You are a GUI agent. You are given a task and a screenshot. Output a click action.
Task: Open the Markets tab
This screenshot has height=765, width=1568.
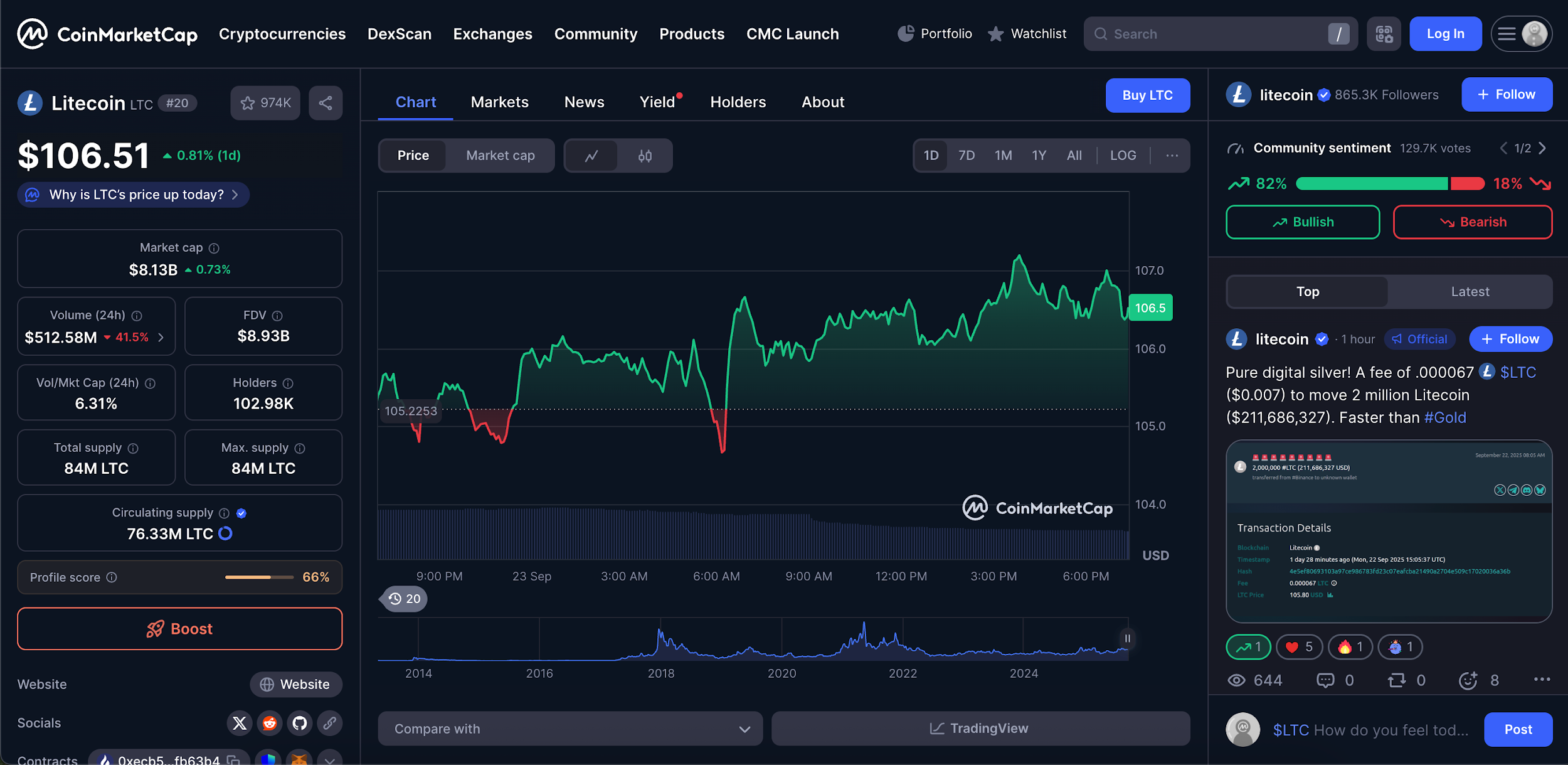pyautogui.click(x=499, y=102)
